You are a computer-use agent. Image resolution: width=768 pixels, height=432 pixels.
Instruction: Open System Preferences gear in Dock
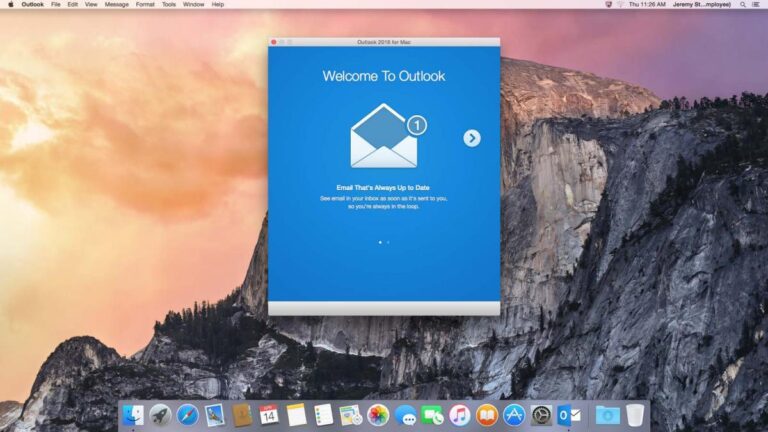pos(541,415)
